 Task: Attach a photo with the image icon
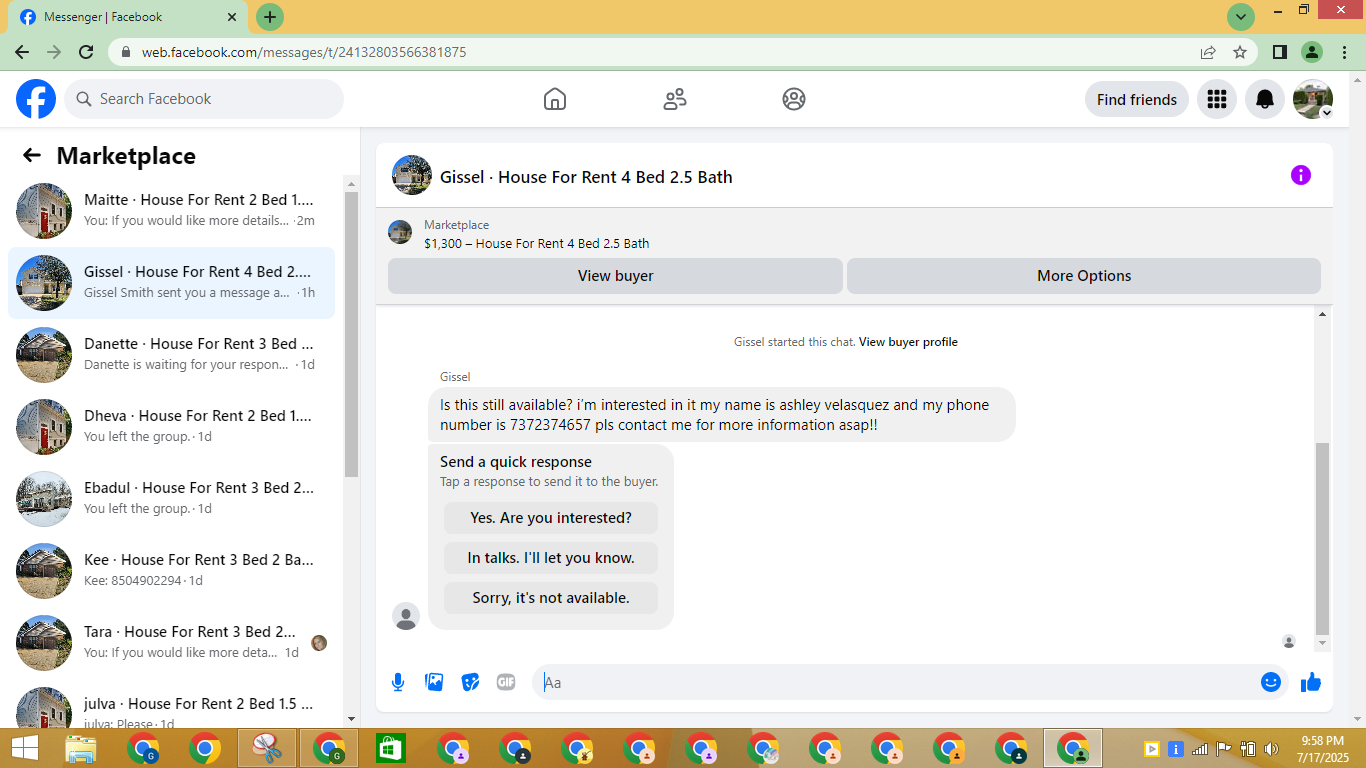(x=434, y=682)
